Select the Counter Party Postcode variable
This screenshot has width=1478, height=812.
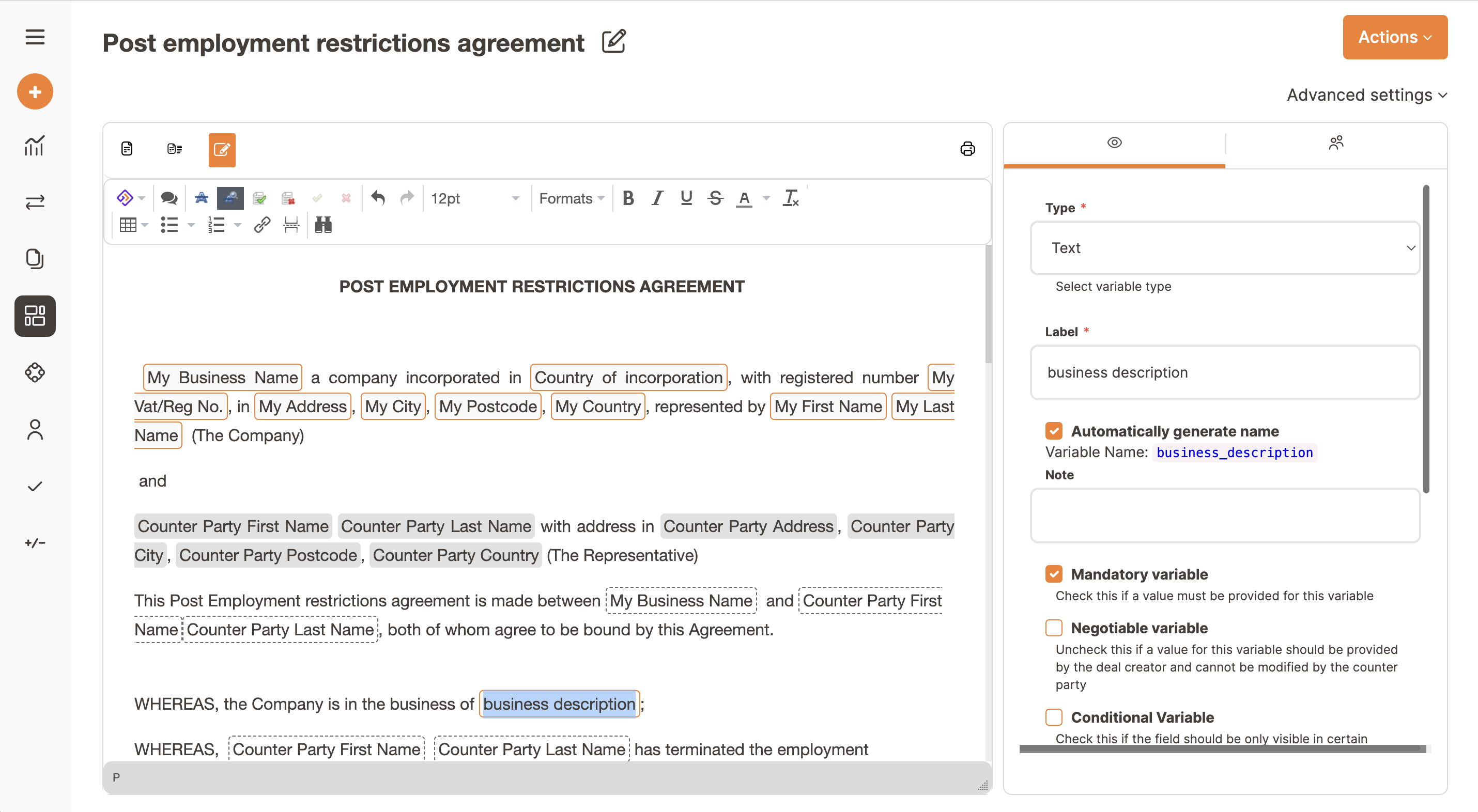tap(268, 555)
